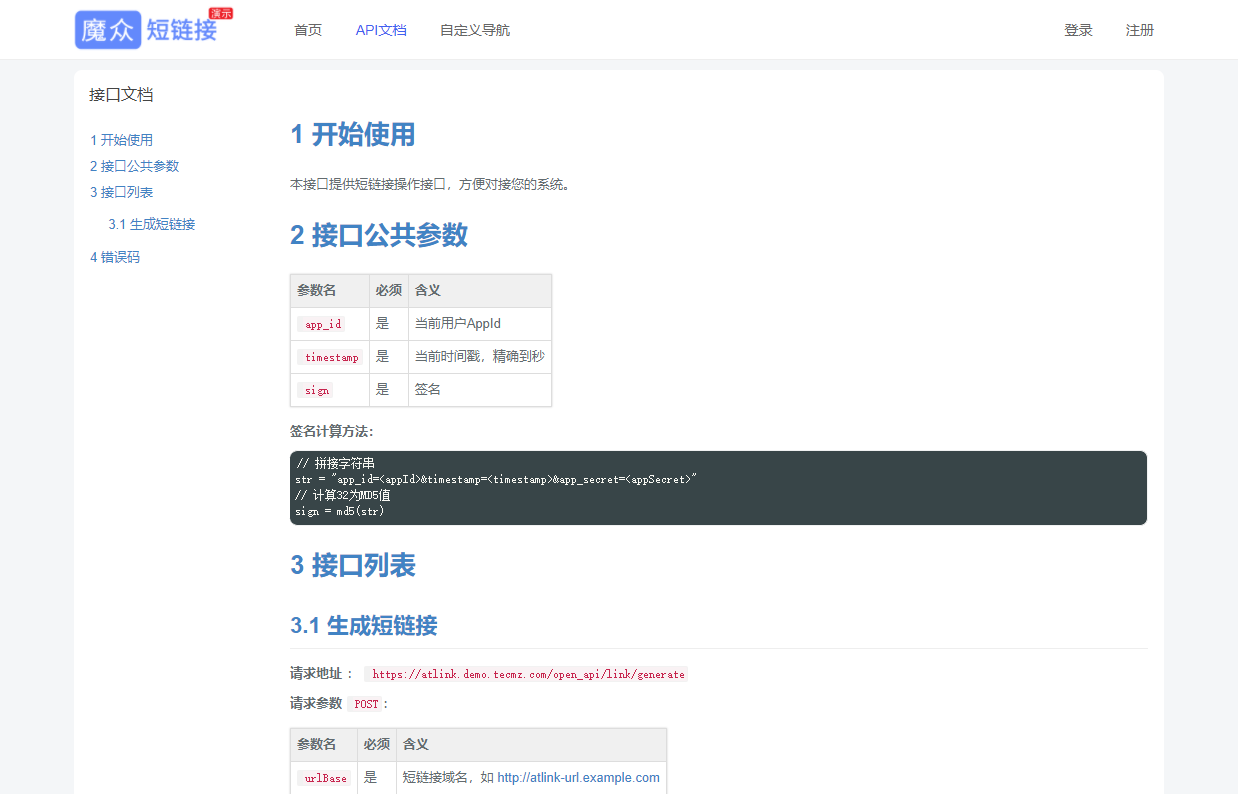This screenshot has width=1238, height=794.
Task: Click the 魔众短链接 site logo
Action: [x=154, y=29]
